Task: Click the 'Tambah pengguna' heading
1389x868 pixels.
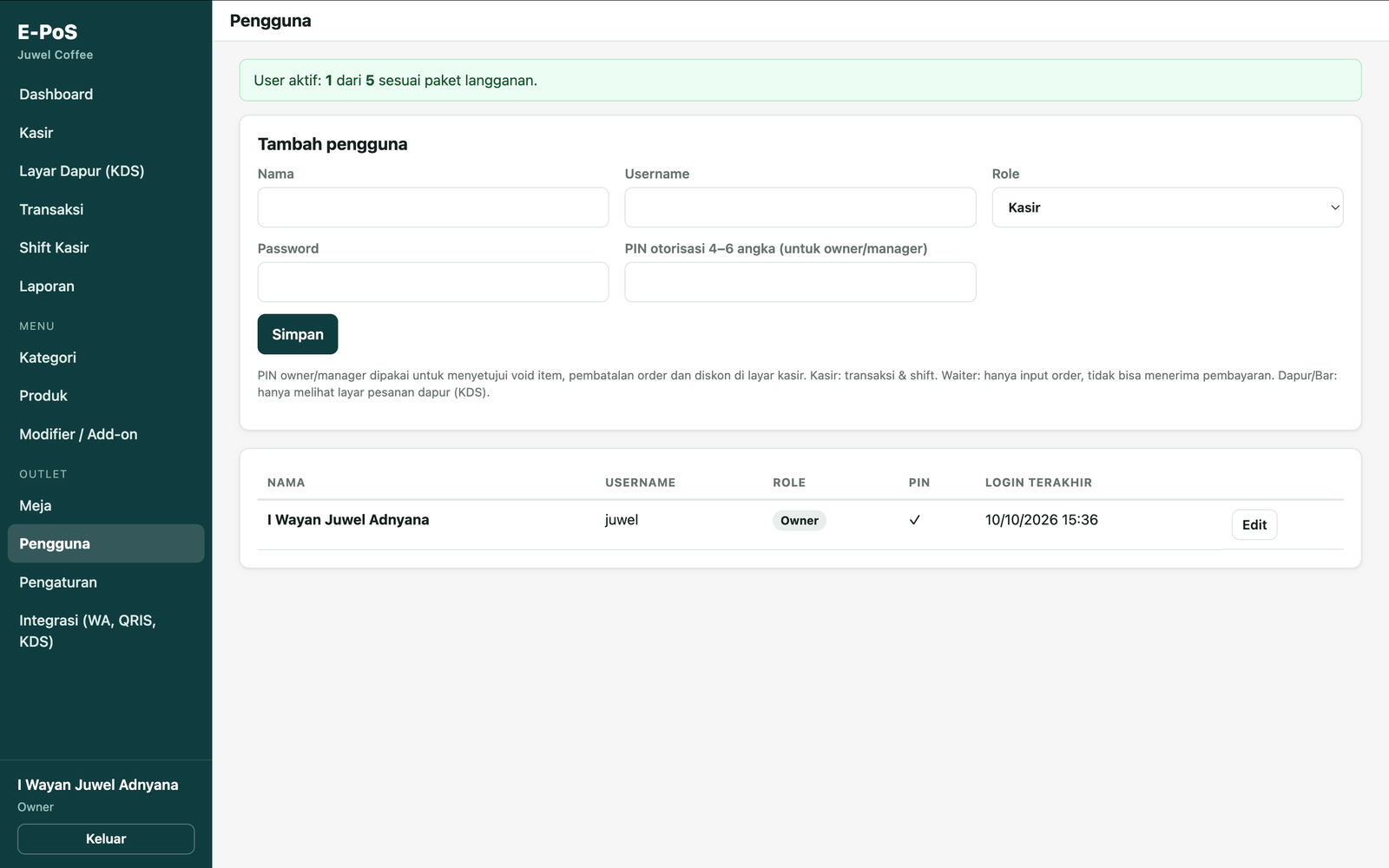Action: coord(332,144)
